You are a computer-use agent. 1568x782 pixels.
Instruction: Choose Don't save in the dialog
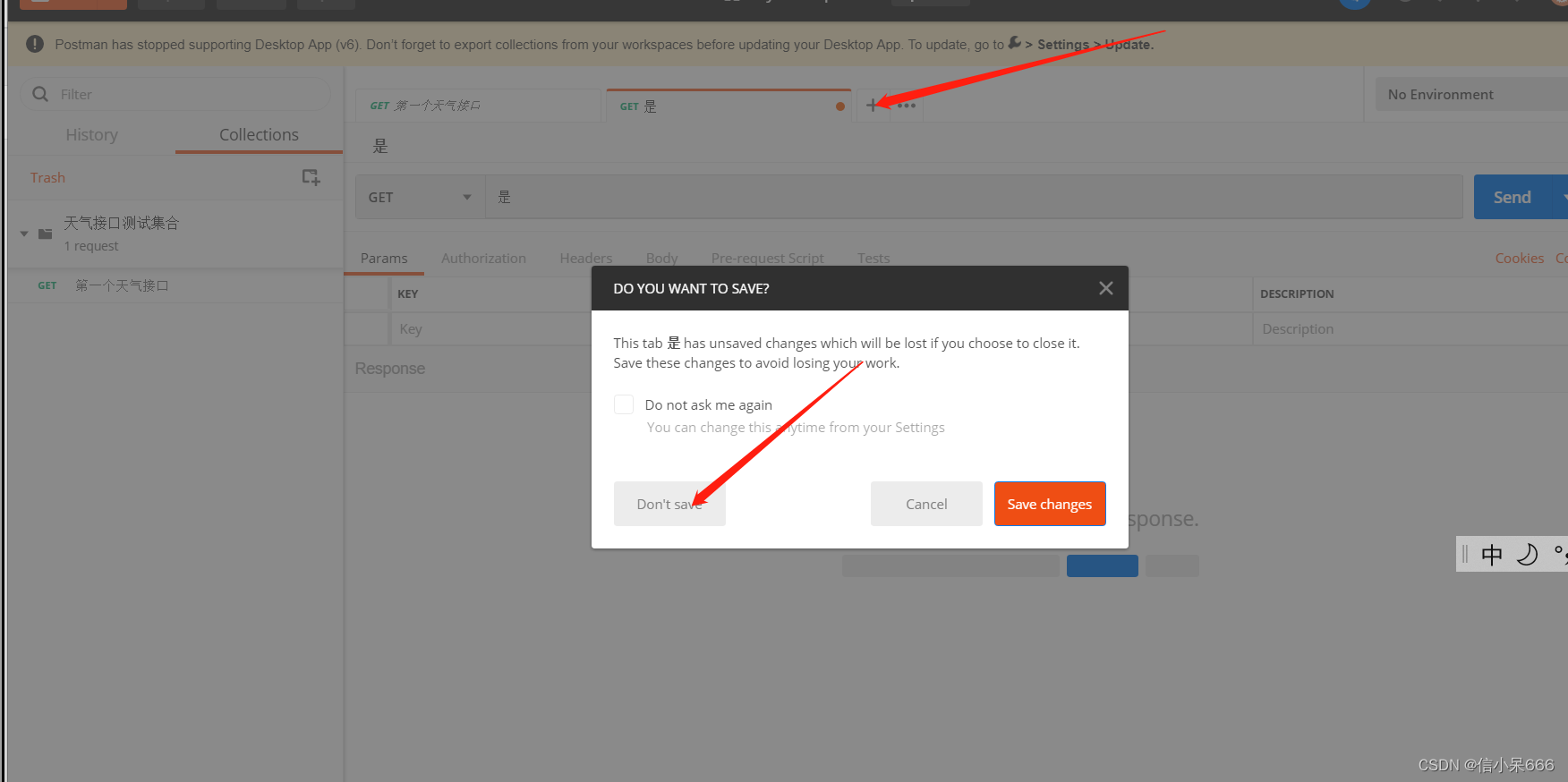(x=669, y=504)
